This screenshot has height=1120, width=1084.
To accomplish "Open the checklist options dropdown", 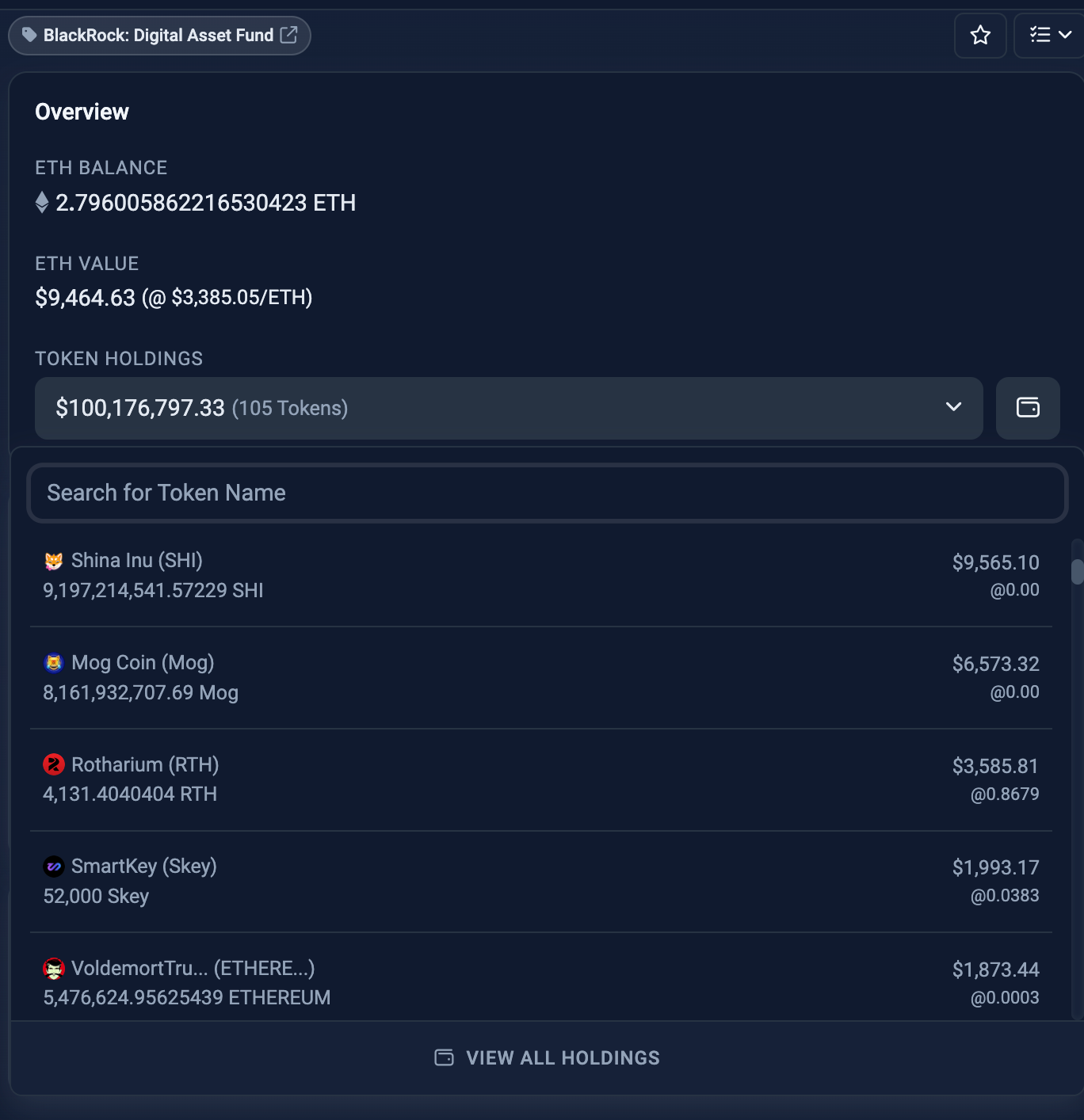I will [x=1050, y=35].
